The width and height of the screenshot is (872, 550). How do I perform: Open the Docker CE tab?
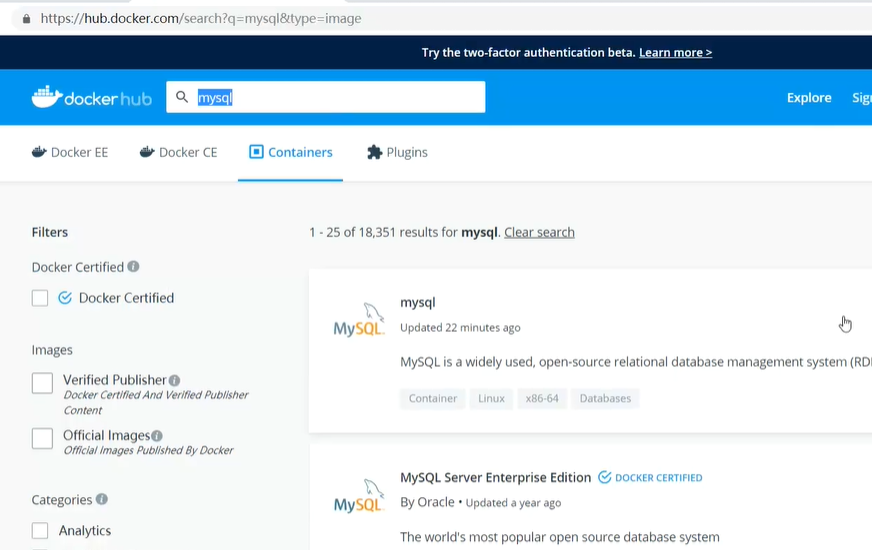coord(179,152)
